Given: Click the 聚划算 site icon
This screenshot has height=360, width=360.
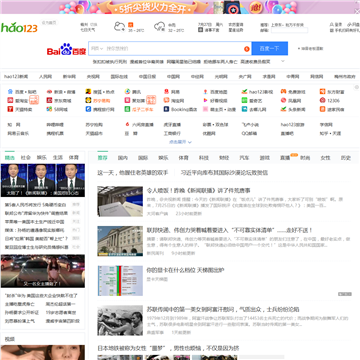Looking at the screenshot, I should tap(127, 100).
